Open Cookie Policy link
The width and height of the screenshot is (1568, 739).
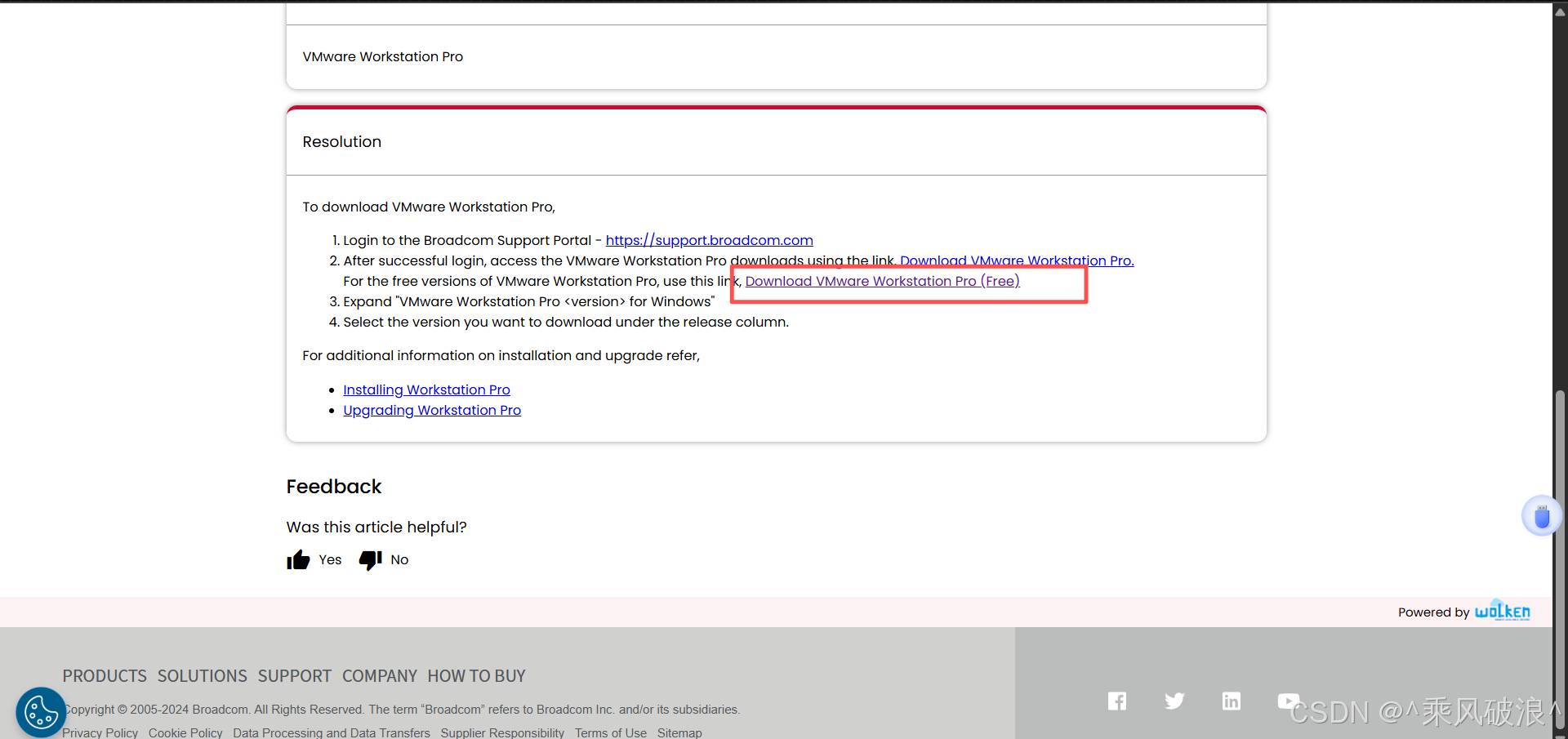point(185,732)
